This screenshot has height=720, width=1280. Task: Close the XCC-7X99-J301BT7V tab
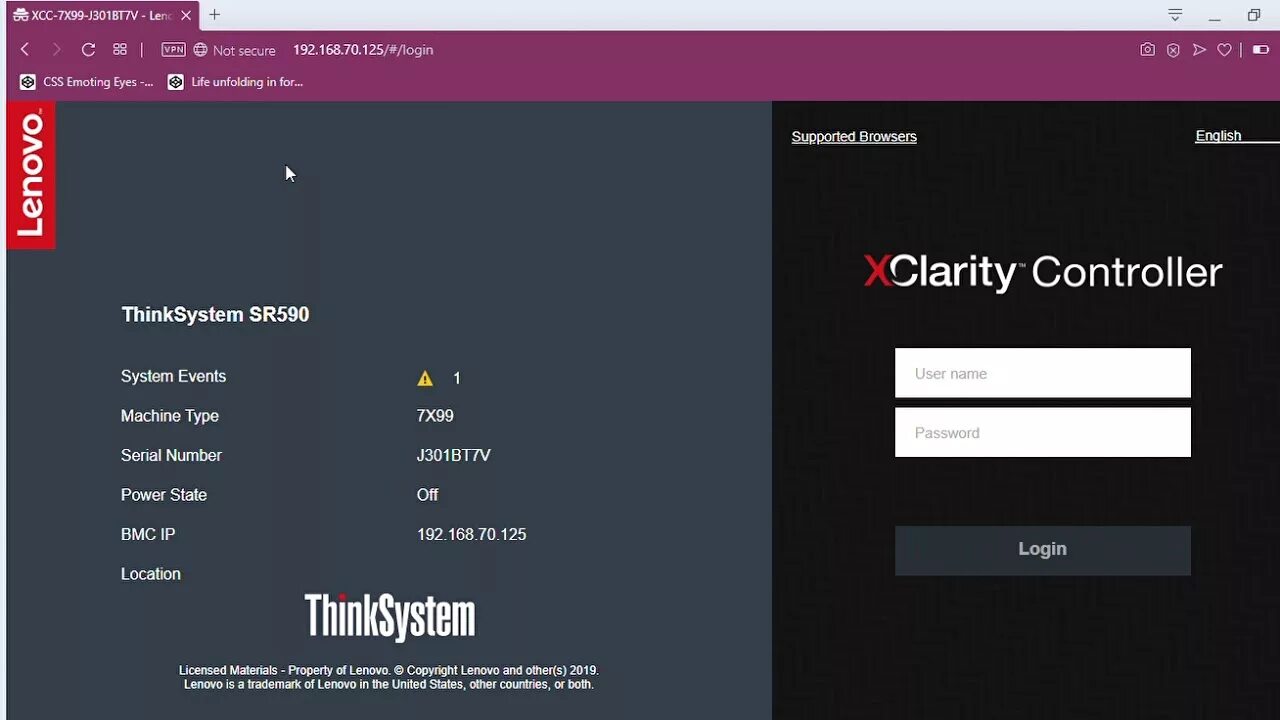[x=186, y=15]
